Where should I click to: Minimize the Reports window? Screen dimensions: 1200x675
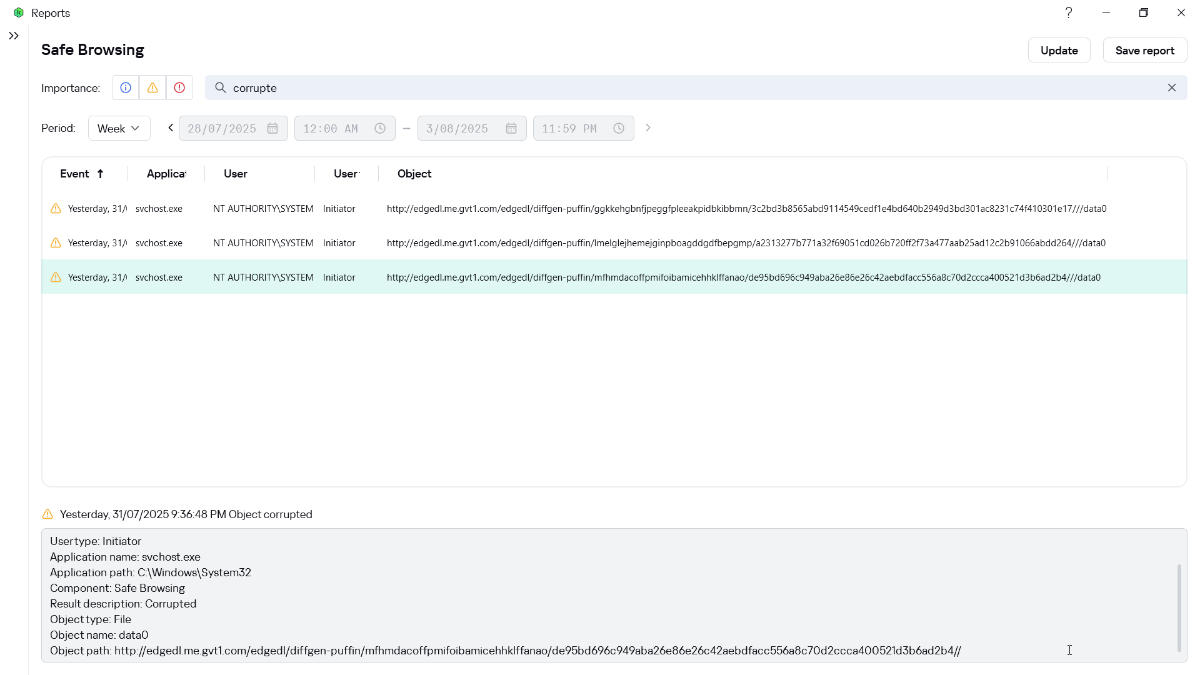(1106, 13)
